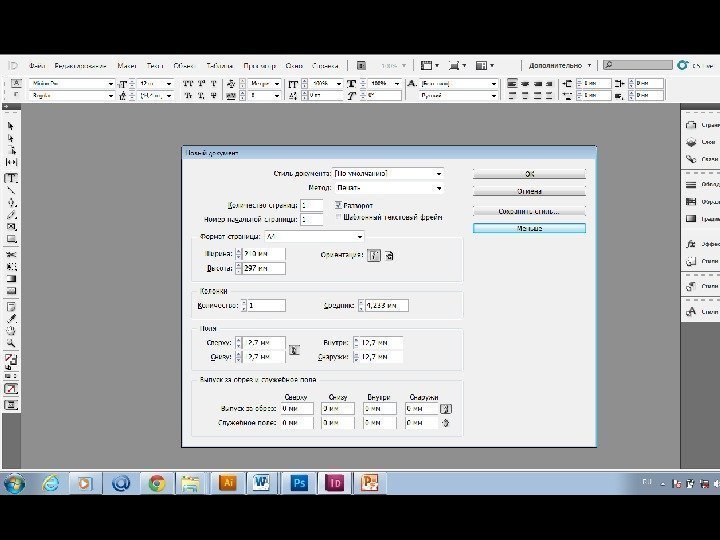Select the Line tool

(x=11, y=190)
